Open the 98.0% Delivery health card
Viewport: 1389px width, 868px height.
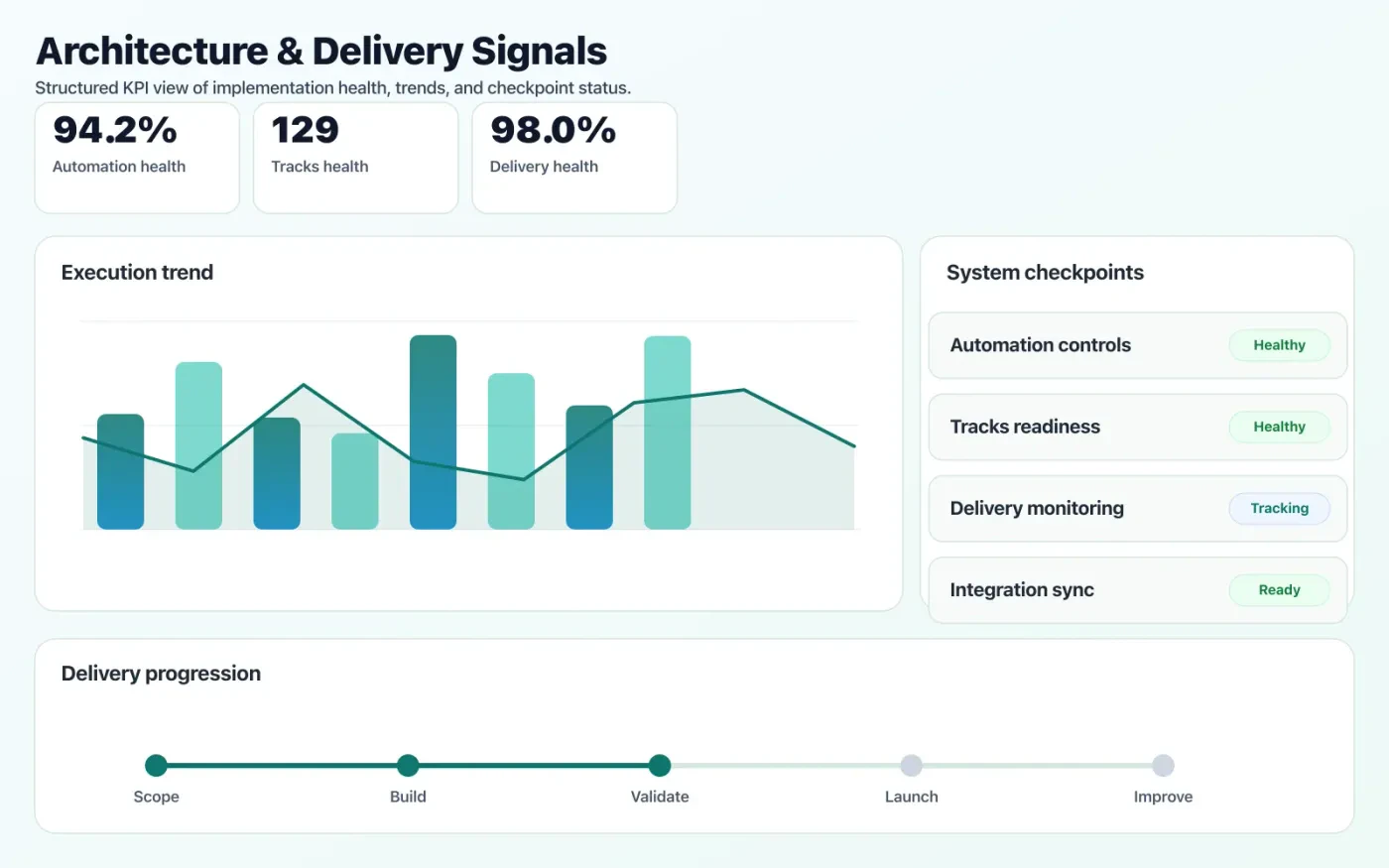(574, 158)
